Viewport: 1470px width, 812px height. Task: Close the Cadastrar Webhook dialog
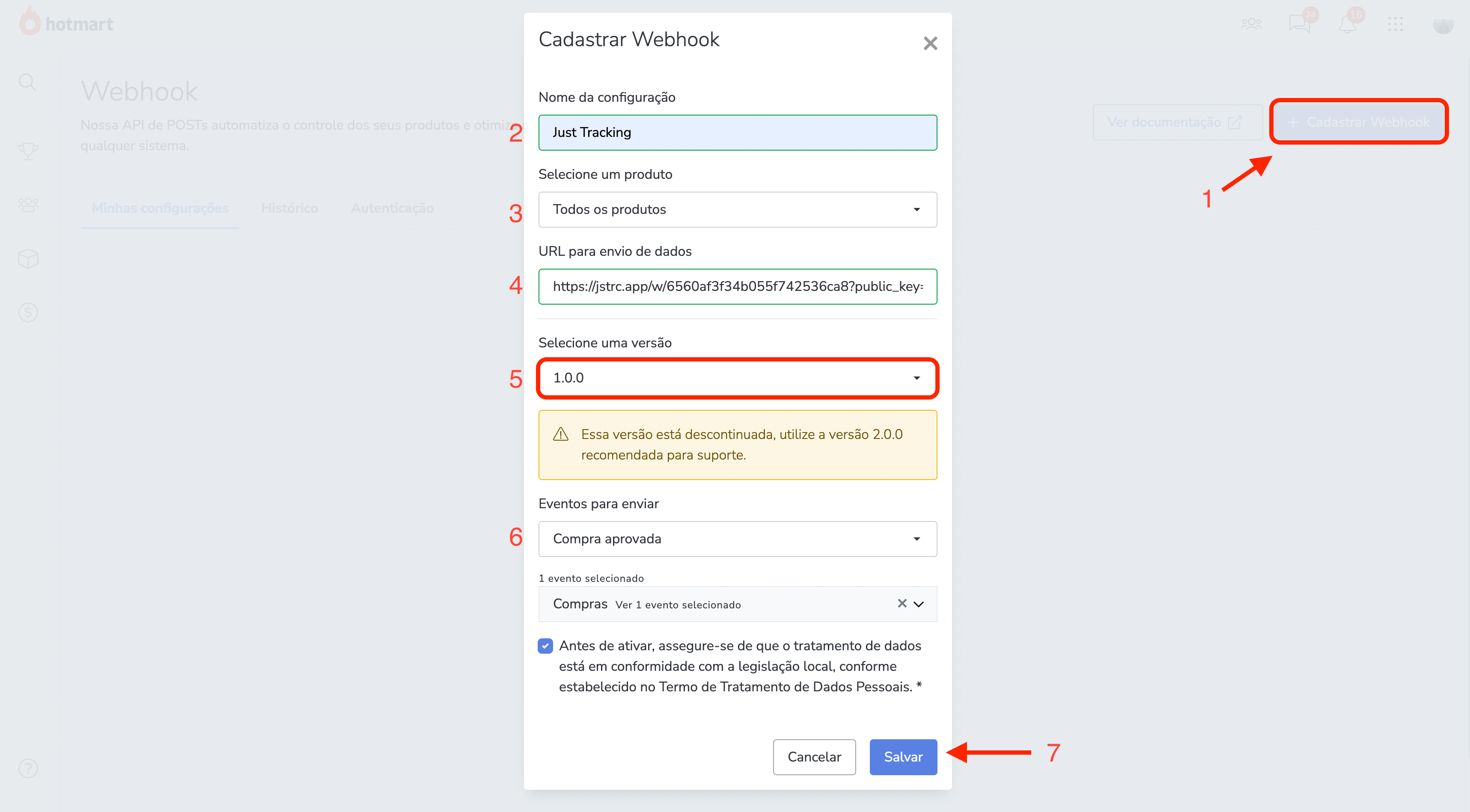click(930, 43)
